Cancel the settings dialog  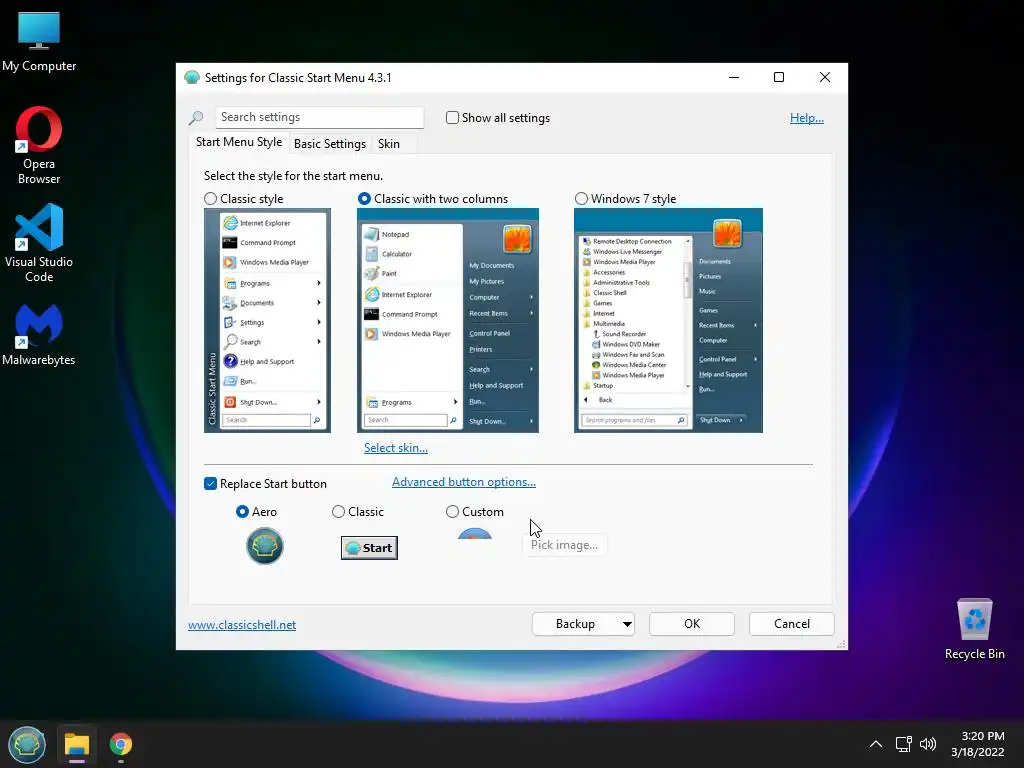[x=792, y=624]
